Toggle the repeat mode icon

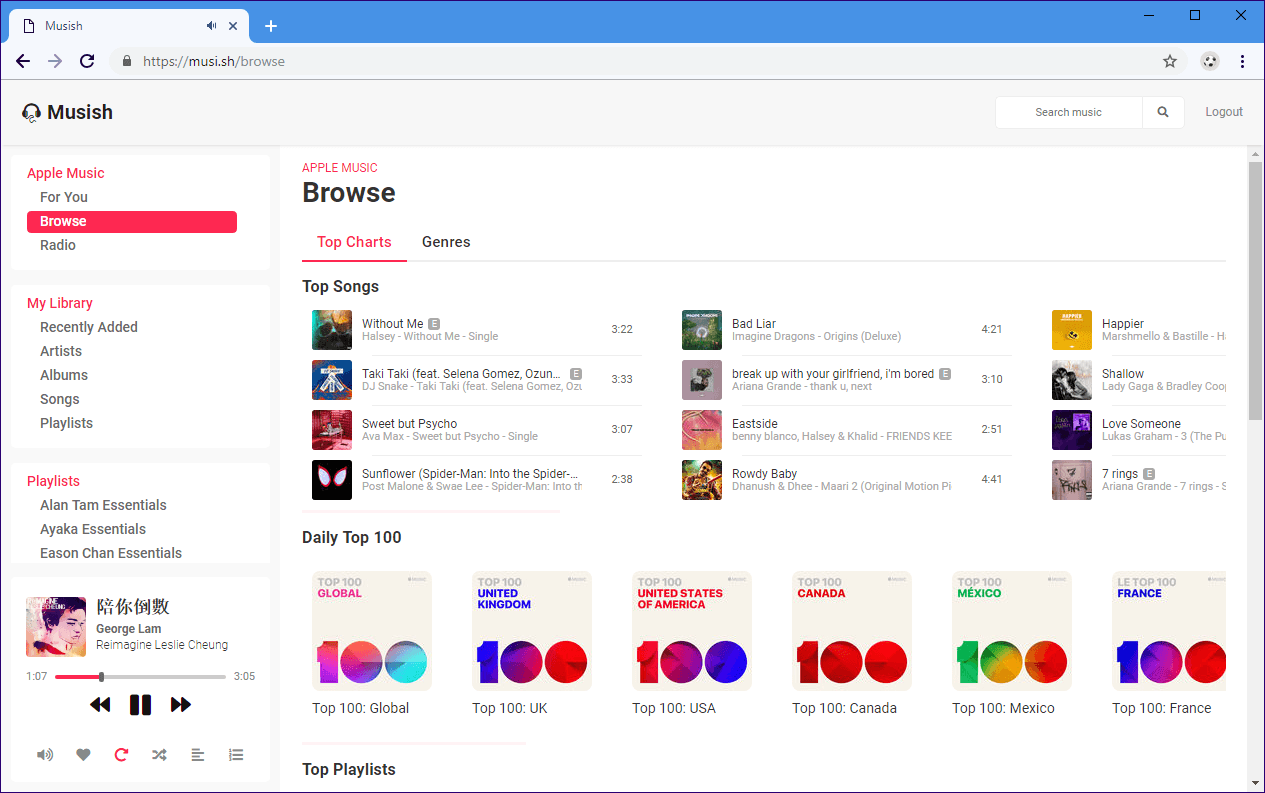click(x=121, y=755)
